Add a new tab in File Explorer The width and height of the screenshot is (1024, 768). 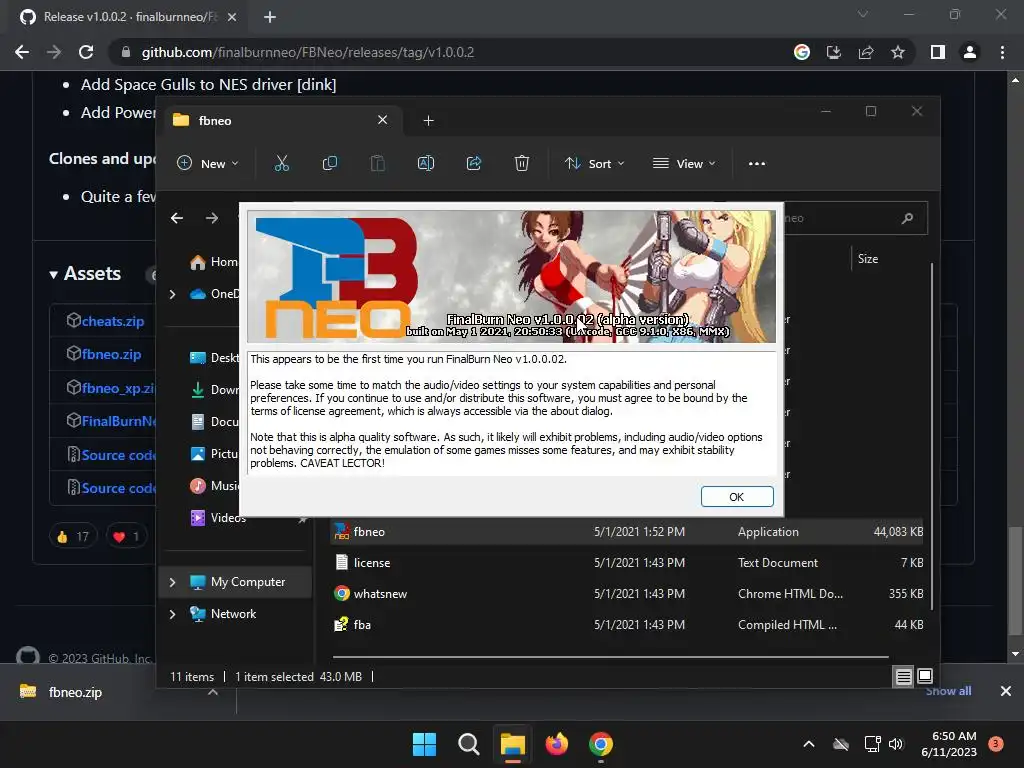click(x=428, y=121)
